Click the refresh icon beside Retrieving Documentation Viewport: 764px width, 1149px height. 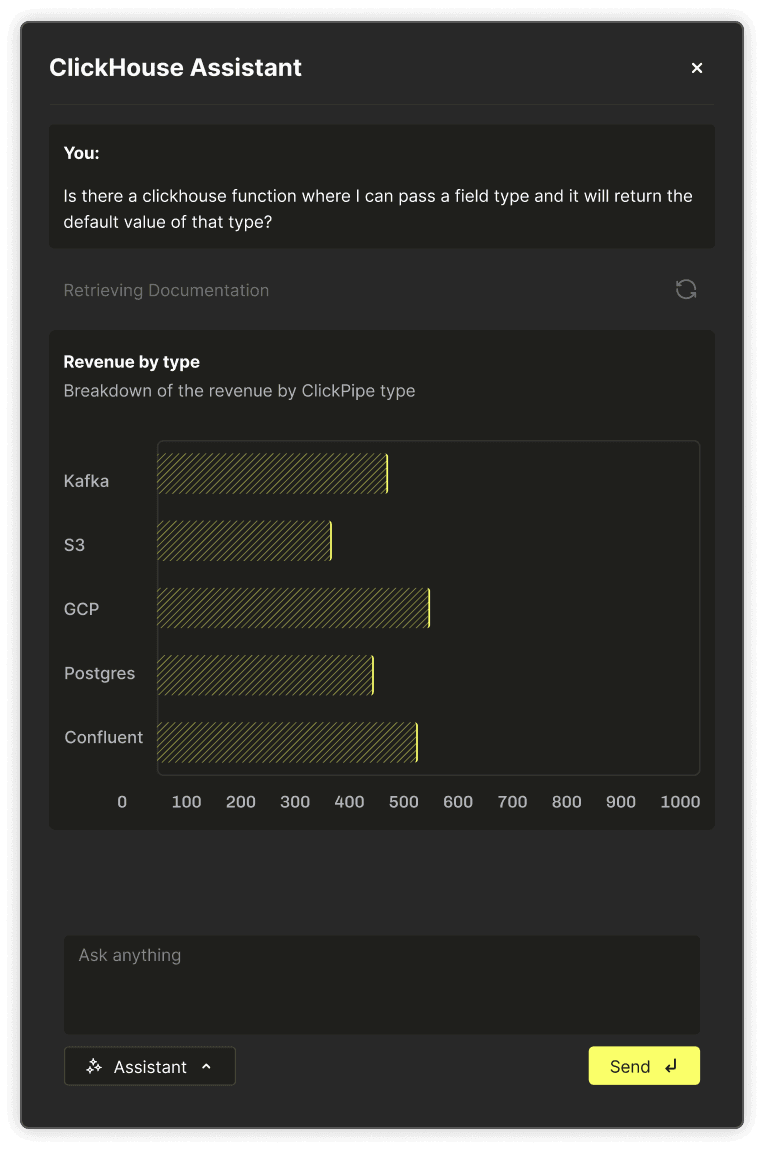[686, 289]
